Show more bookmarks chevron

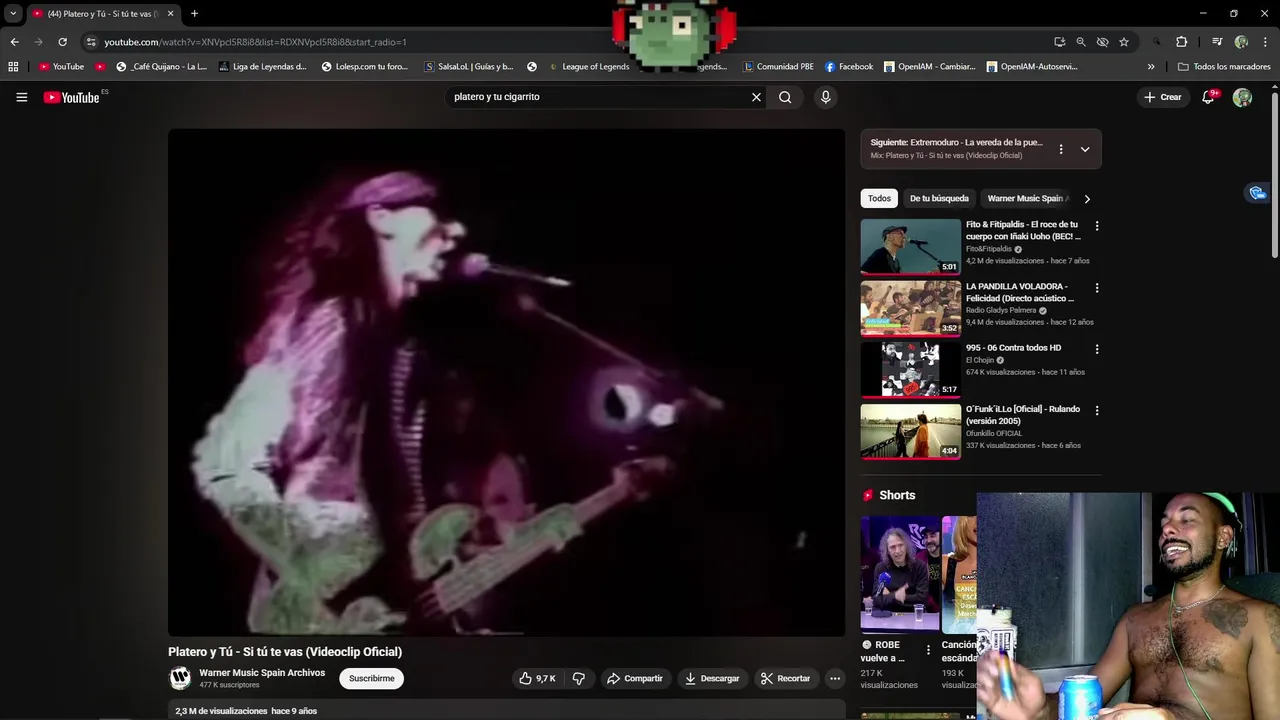pyautogui.click(x=1151, y=67)
